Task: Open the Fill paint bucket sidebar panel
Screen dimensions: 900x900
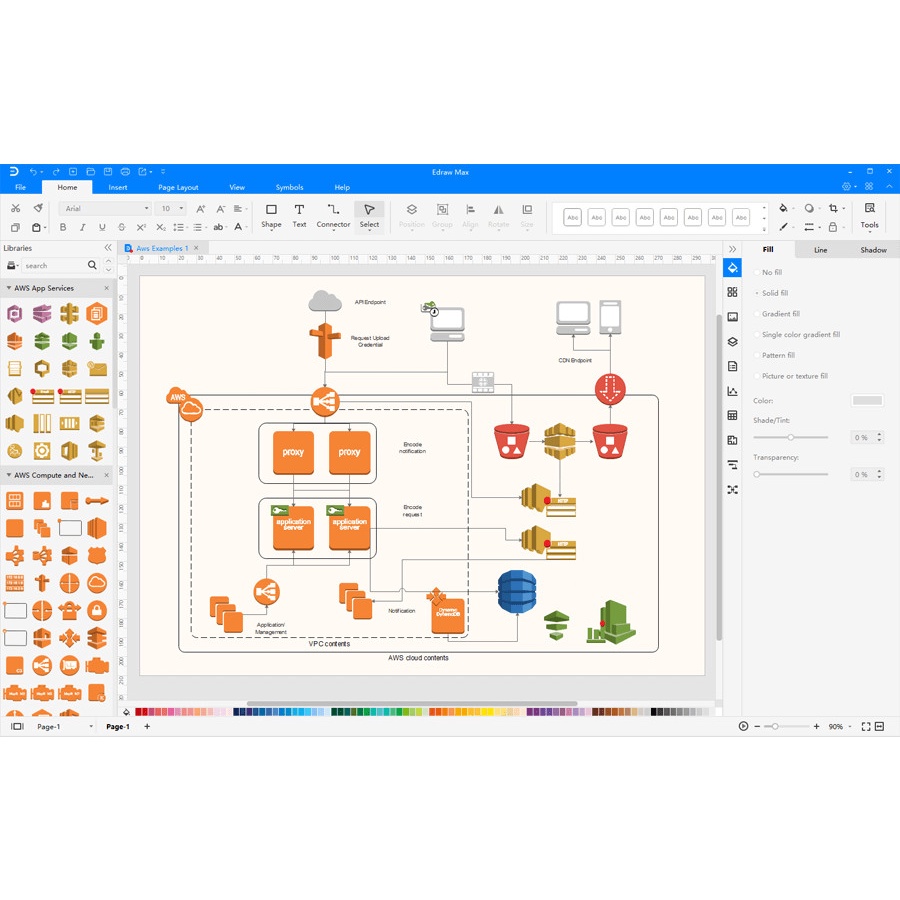Action: click(x=732, y=267)
